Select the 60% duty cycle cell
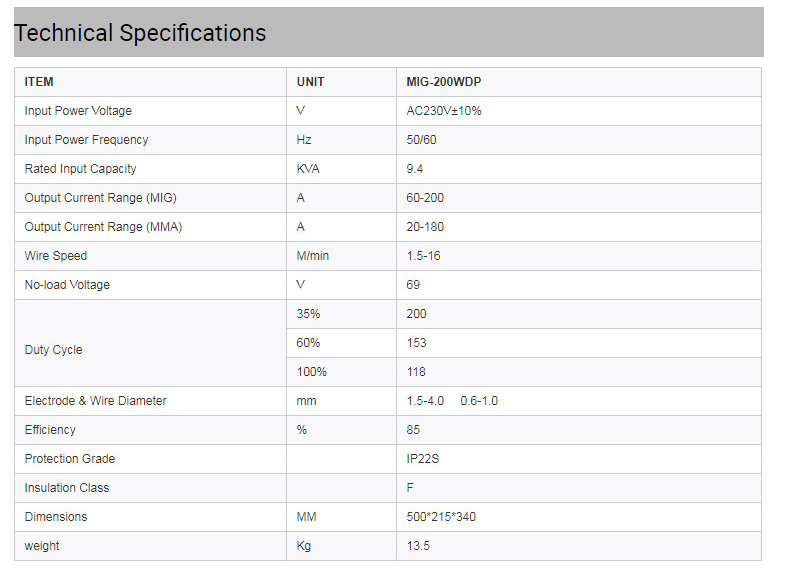Image resolution: width=785 pixels, height=568 pixels. (311, 343)
